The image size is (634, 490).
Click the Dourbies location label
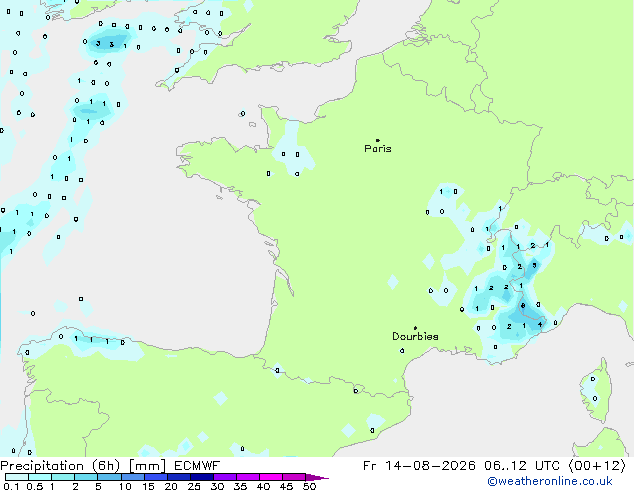point(415,336)
